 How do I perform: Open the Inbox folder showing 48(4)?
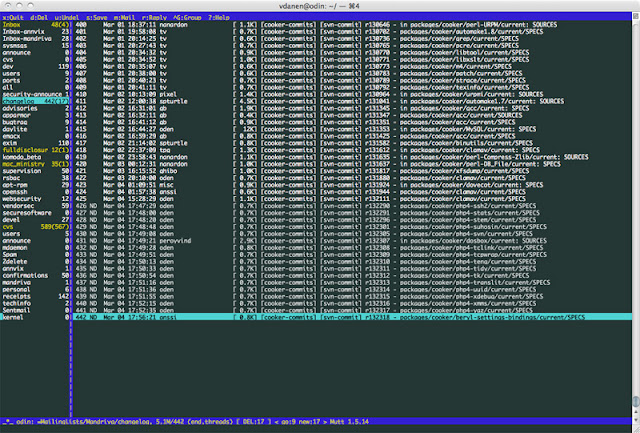tap(35, 25)
